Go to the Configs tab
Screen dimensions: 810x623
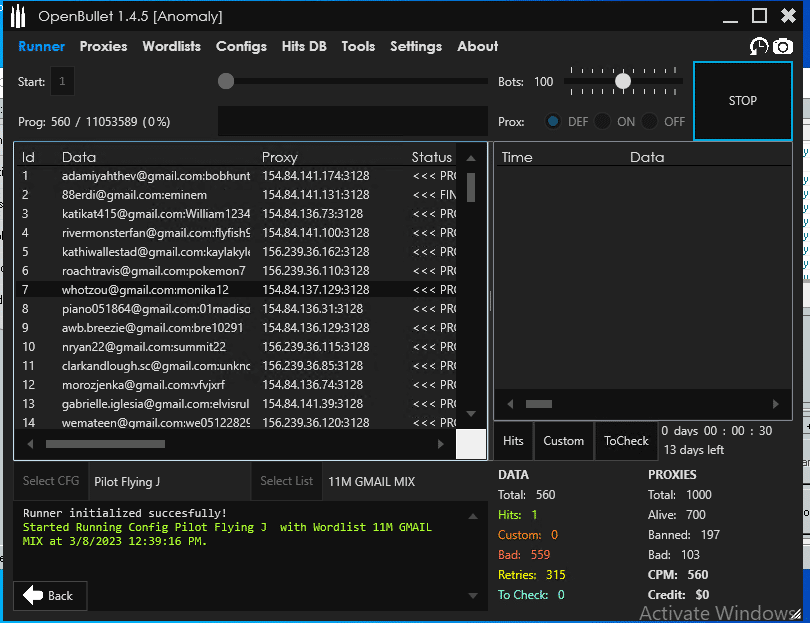(241, 46)
